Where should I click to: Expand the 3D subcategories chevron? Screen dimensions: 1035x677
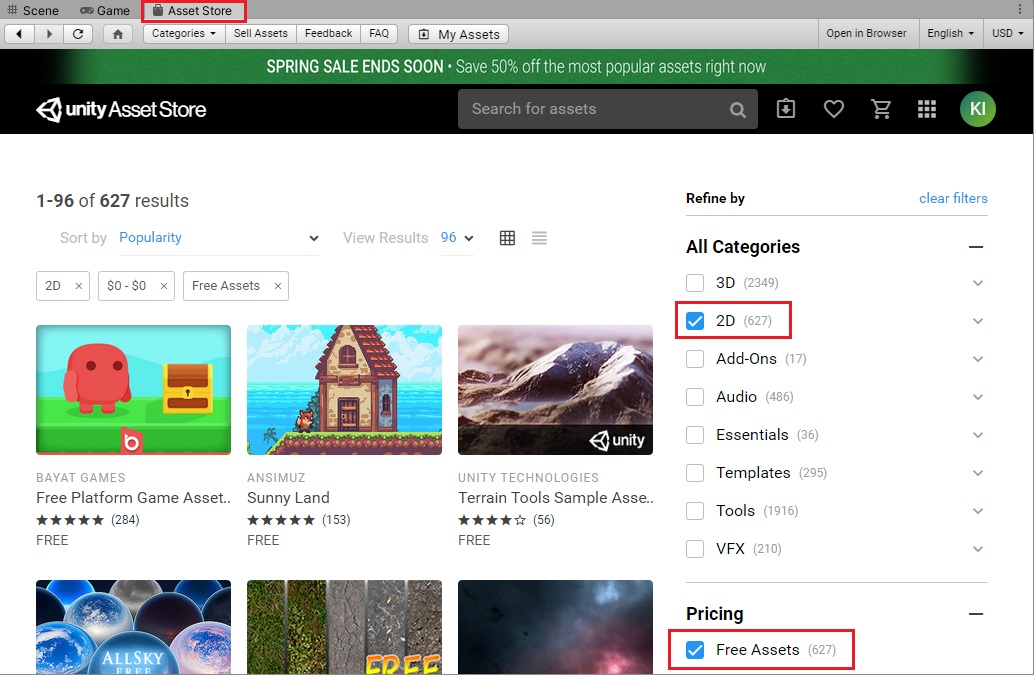[978, 283]
